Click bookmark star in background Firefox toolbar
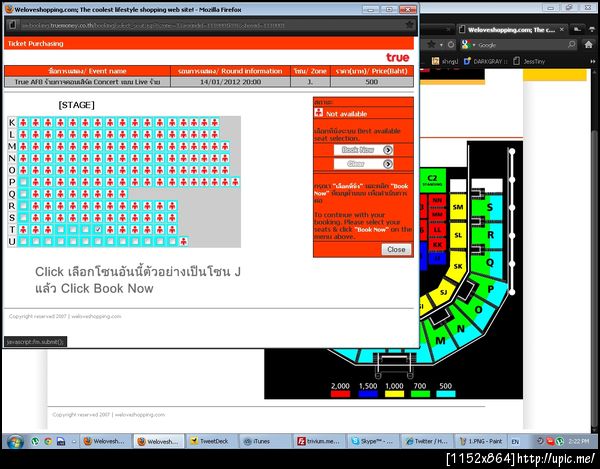The width and height of the screenshot is (600, 469). click(x=432, y=44)
